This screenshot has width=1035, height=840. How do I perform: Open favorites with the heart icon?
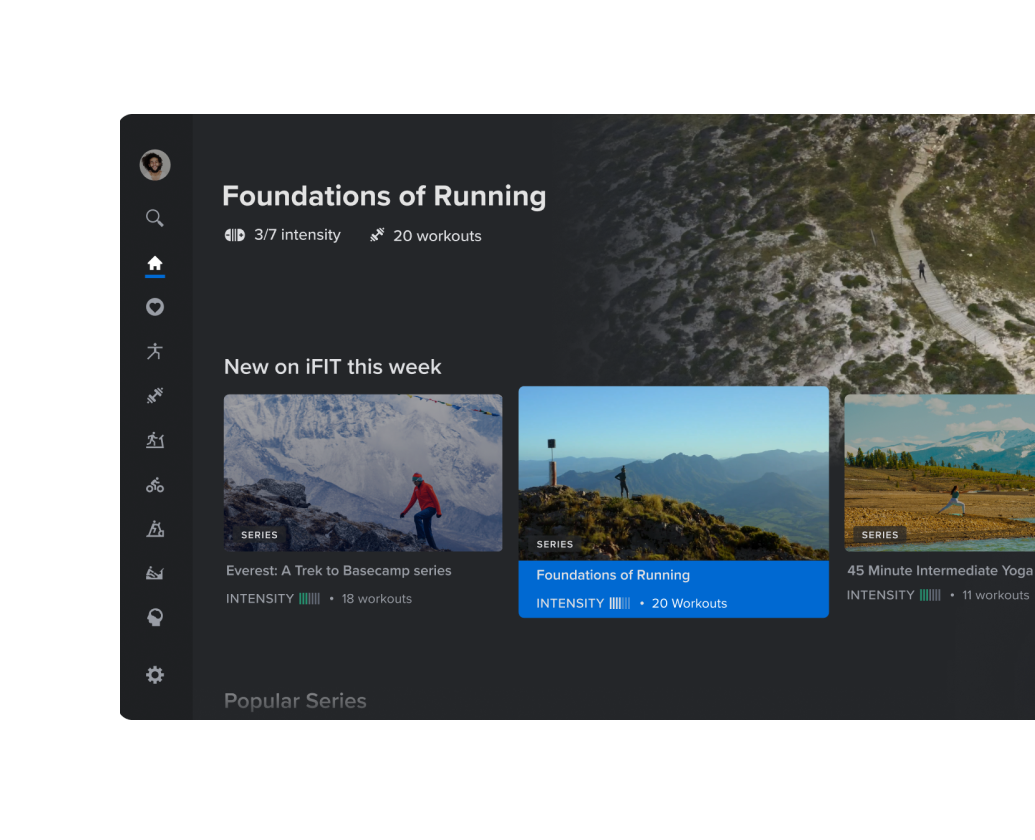155,307
